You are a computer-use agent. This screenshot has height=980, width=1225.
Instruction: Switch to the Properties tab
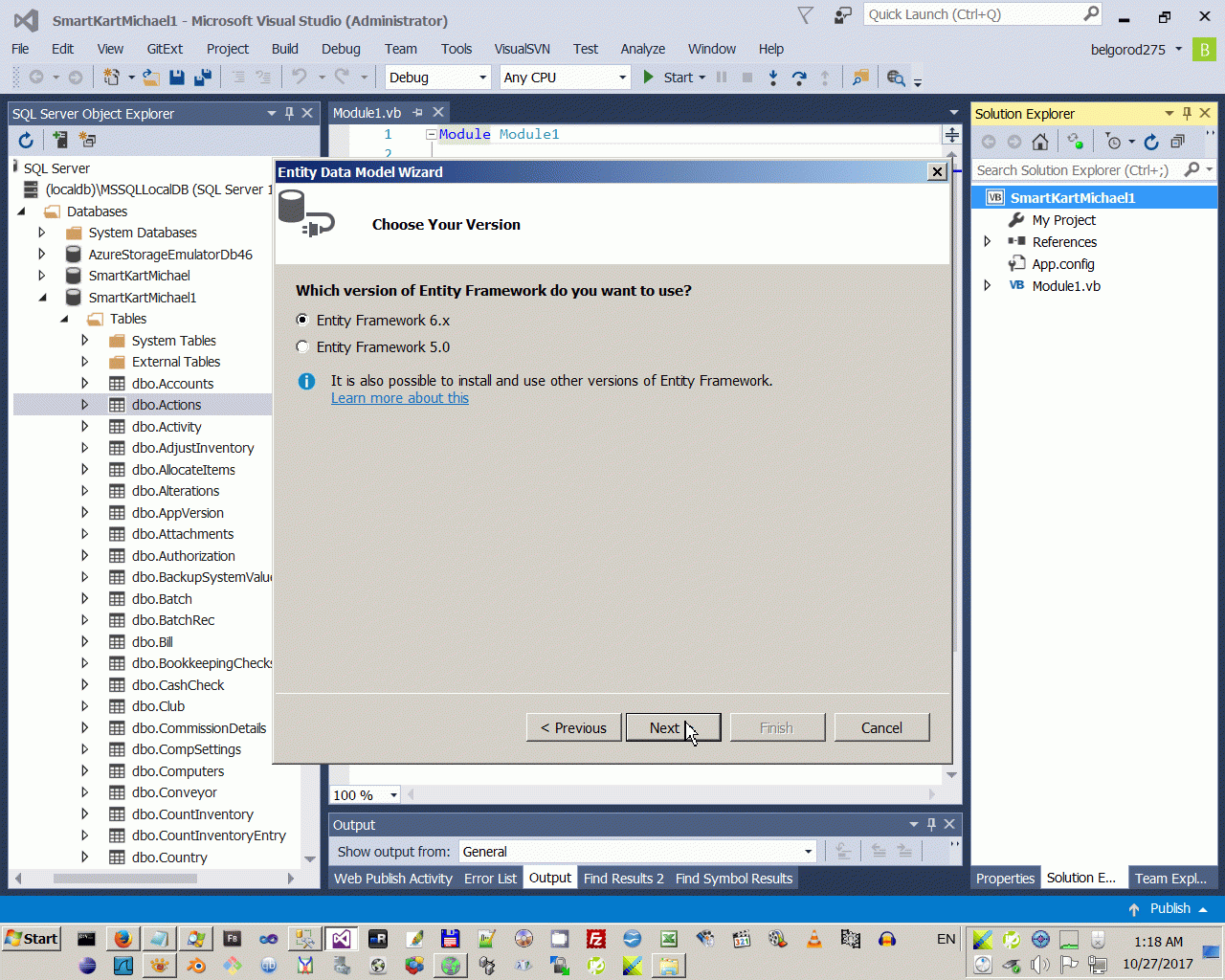pyautogui.click(x=1005, y=879)
